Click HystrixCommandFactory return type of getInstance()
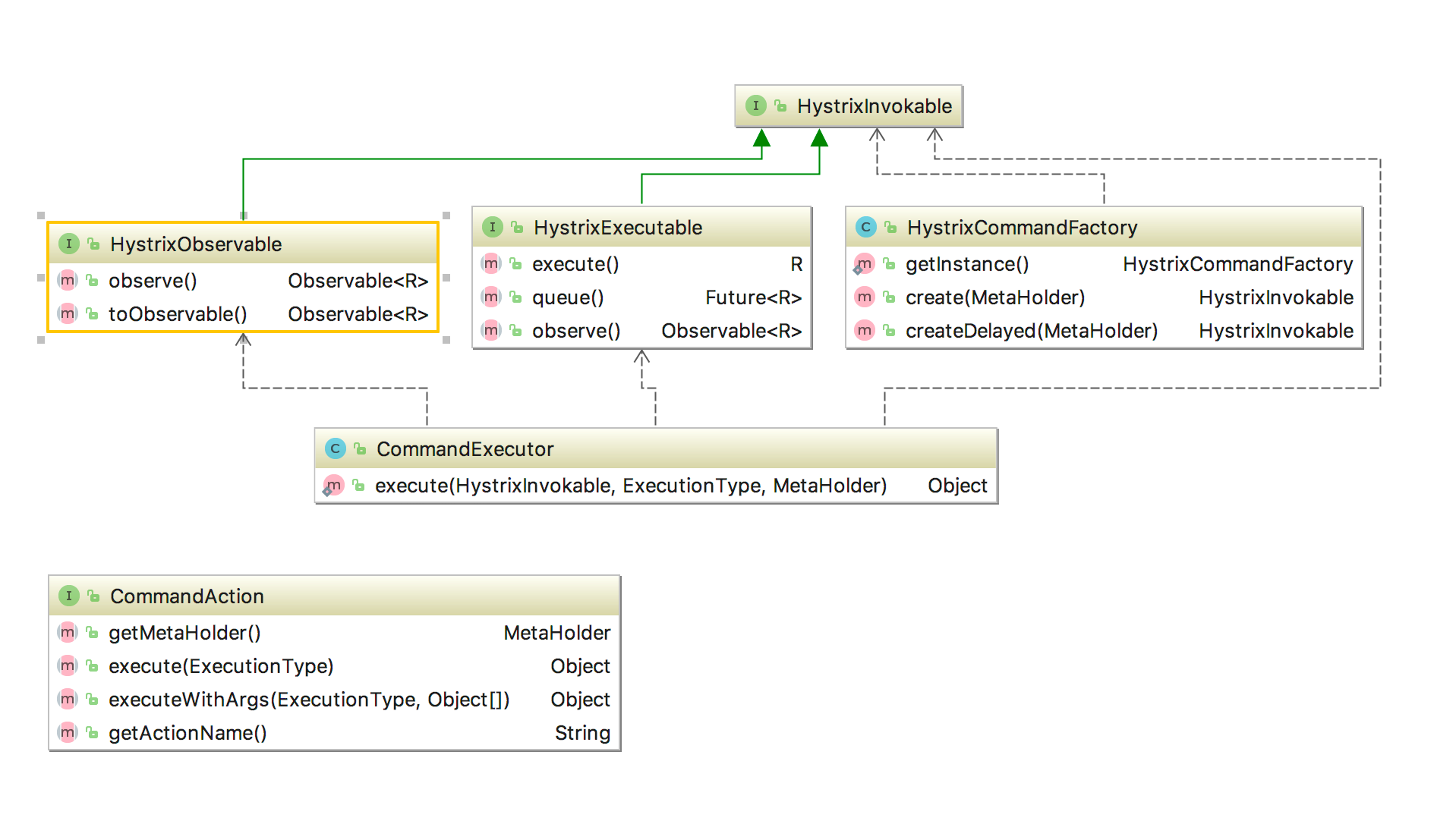 [x=1238, y=264]
